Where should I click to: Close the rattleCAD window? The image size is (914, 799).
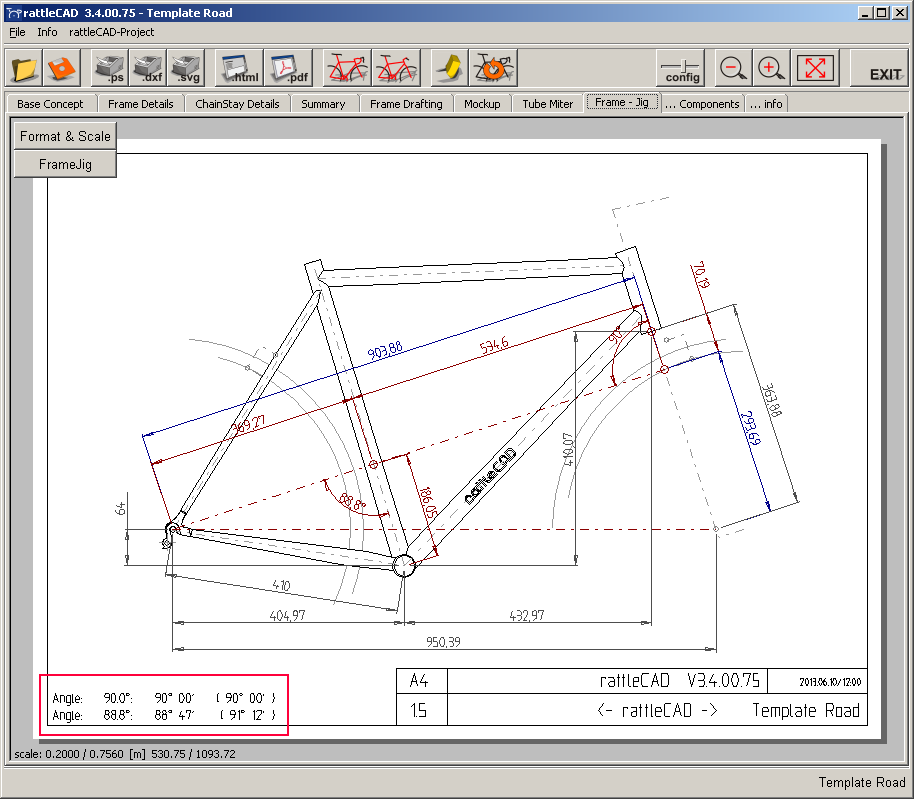coord(900,12)
